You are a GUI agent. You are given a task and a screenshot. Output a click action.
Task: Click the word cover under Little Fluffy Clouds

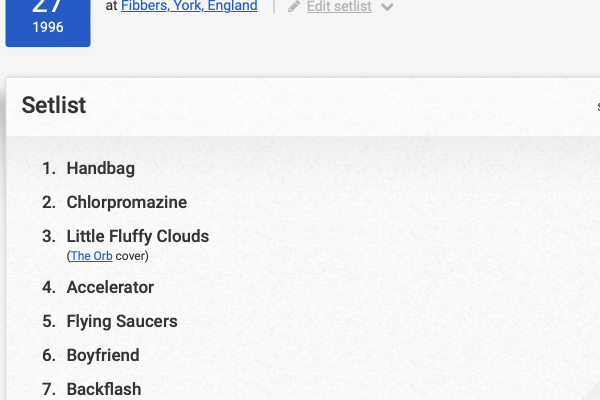(130, 256)
